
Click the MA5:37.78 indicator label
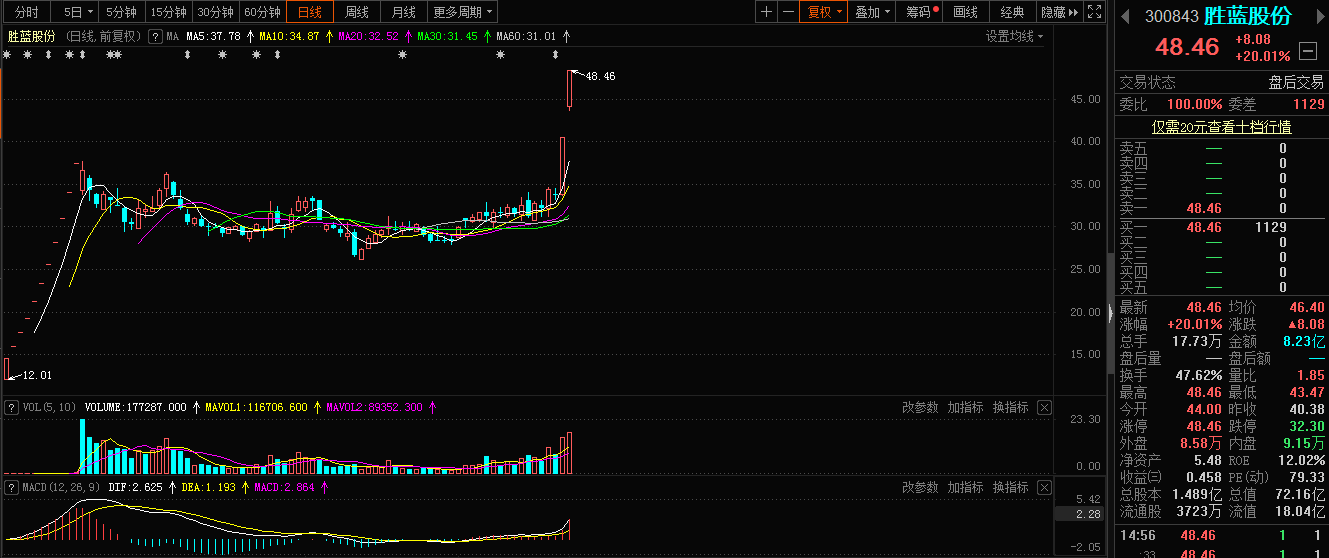click(x=213, y=36)
